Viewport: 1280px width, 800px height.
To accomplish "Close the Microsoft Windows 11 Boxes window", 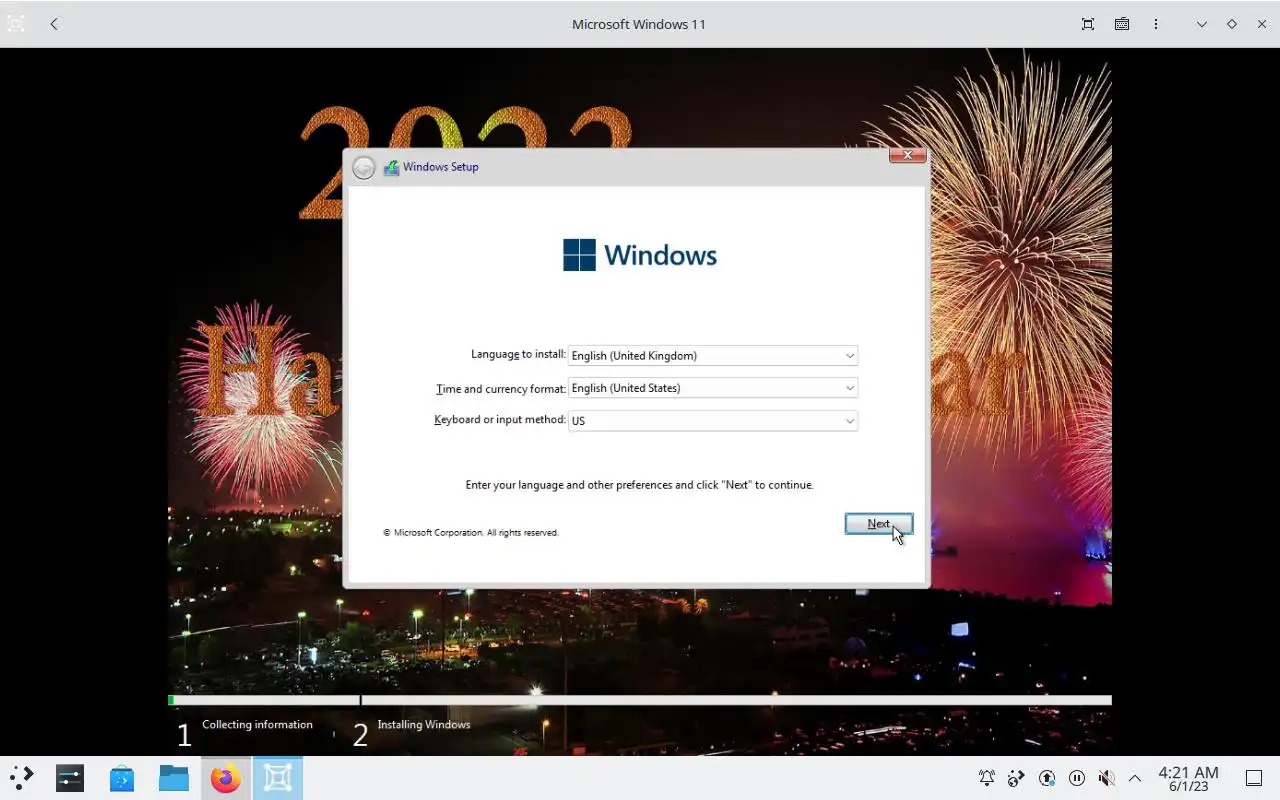I will click(x=1262, y=24).
